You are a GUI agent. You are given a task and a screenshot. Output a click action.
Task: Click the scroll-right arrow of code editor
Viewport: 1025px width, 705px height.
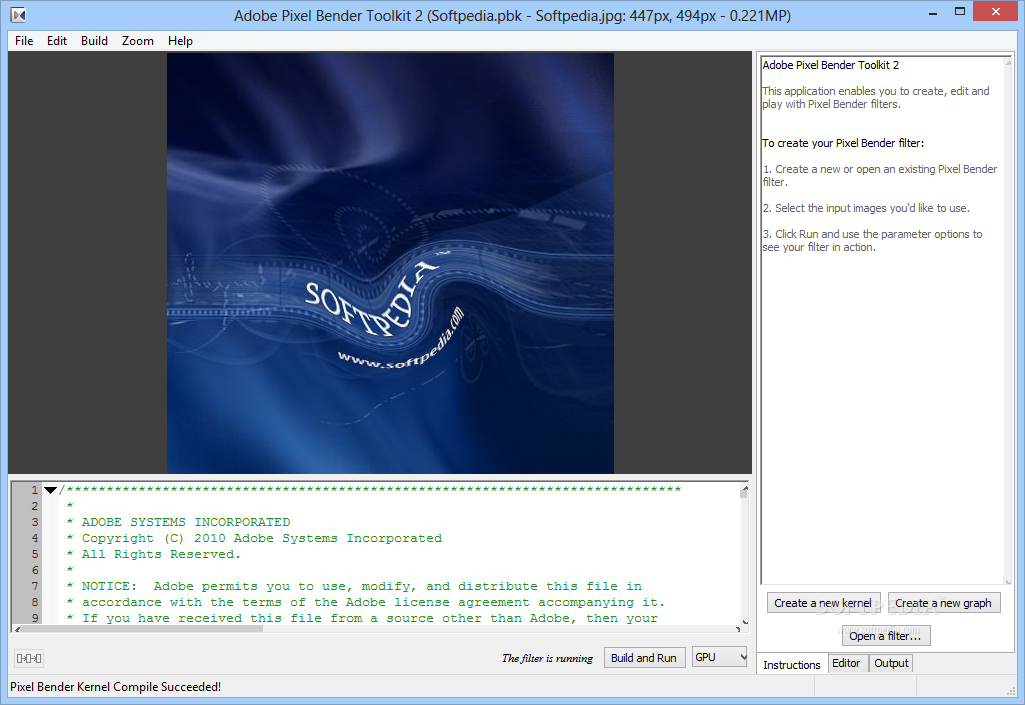click(x=738, y=629)
